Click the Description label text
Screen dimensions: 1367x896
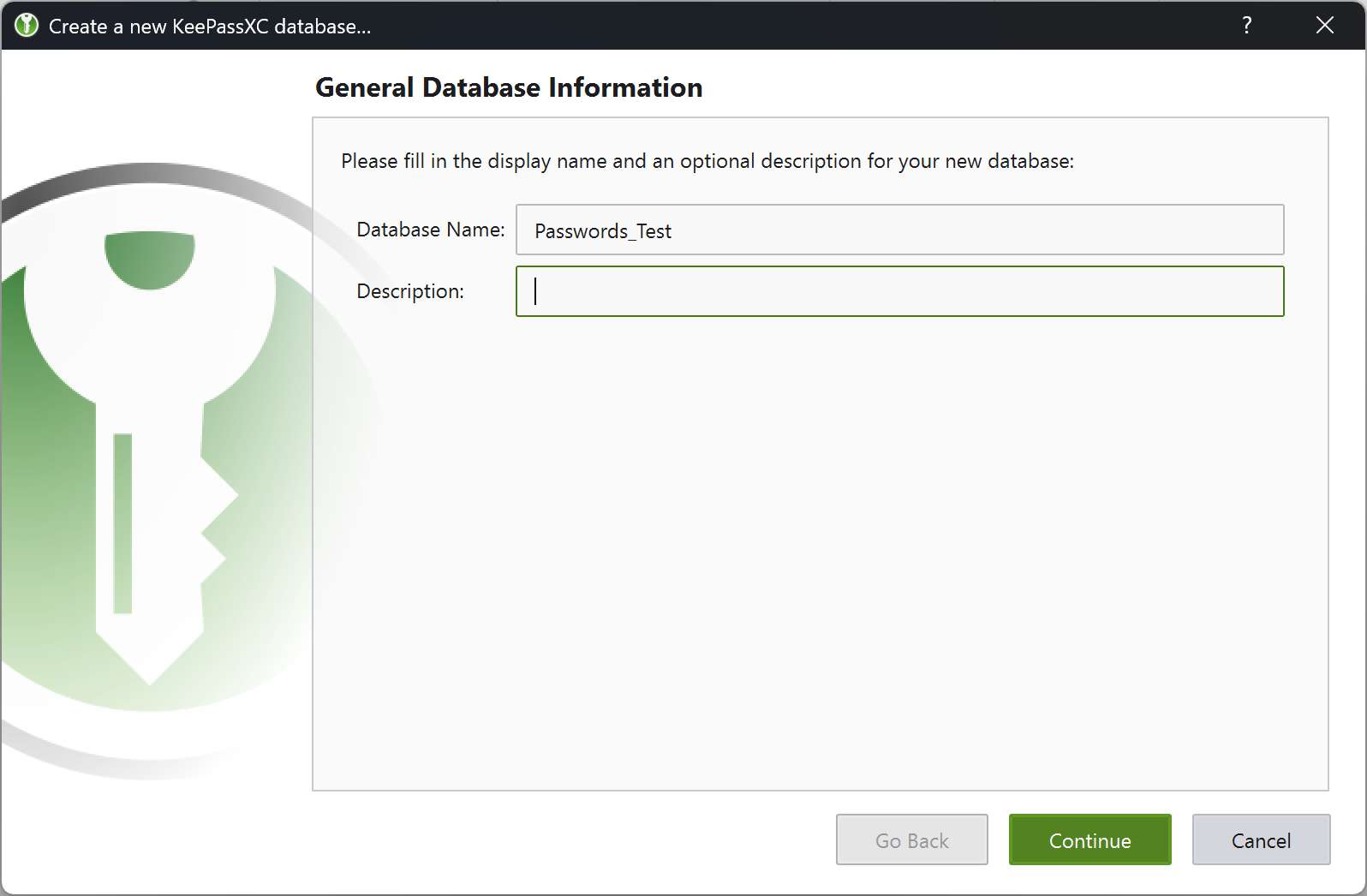pyautogui.click(x=409, y=291)
